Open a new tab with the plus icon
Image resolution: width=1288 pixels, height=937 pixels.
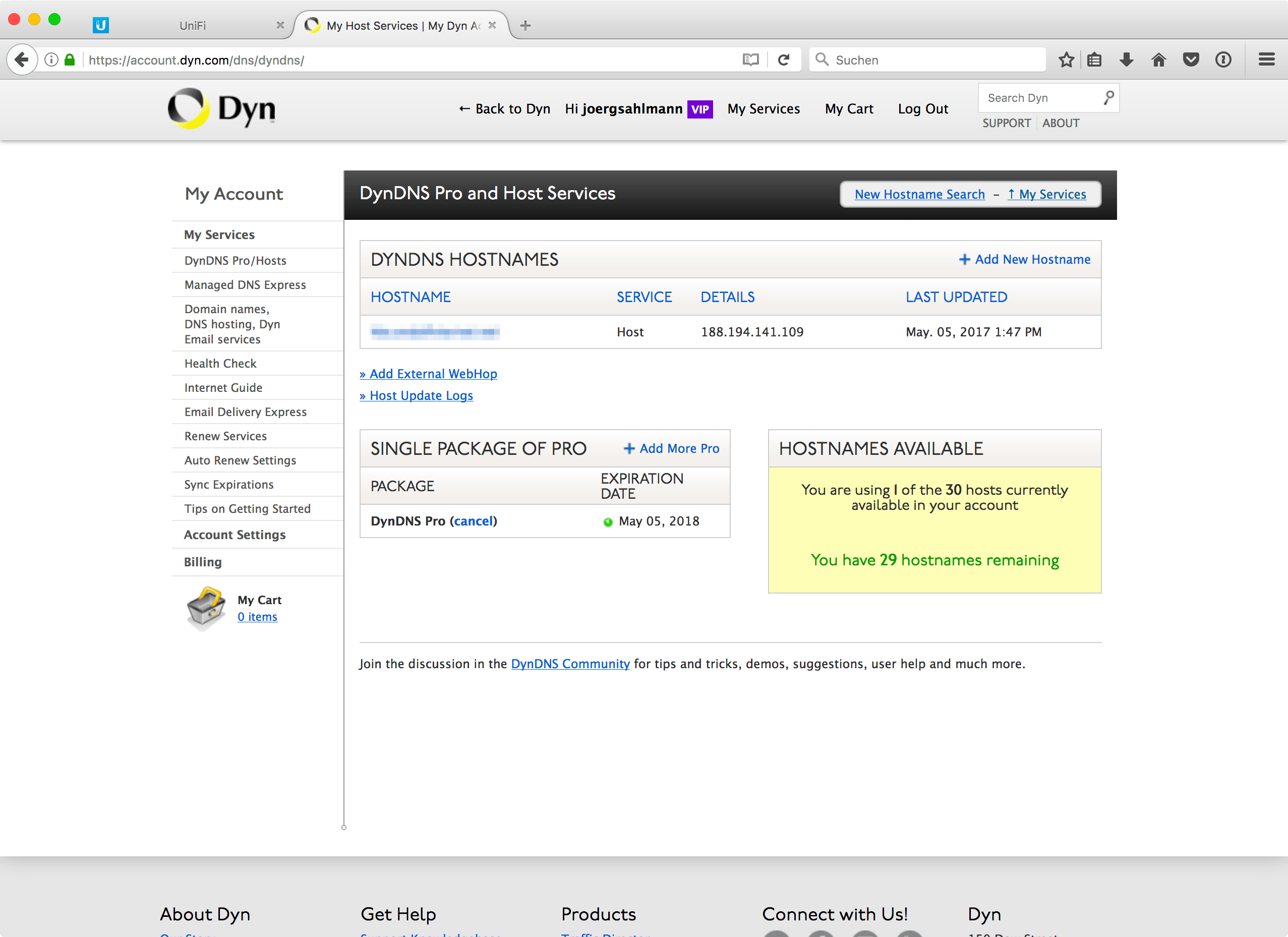[525, 26]
